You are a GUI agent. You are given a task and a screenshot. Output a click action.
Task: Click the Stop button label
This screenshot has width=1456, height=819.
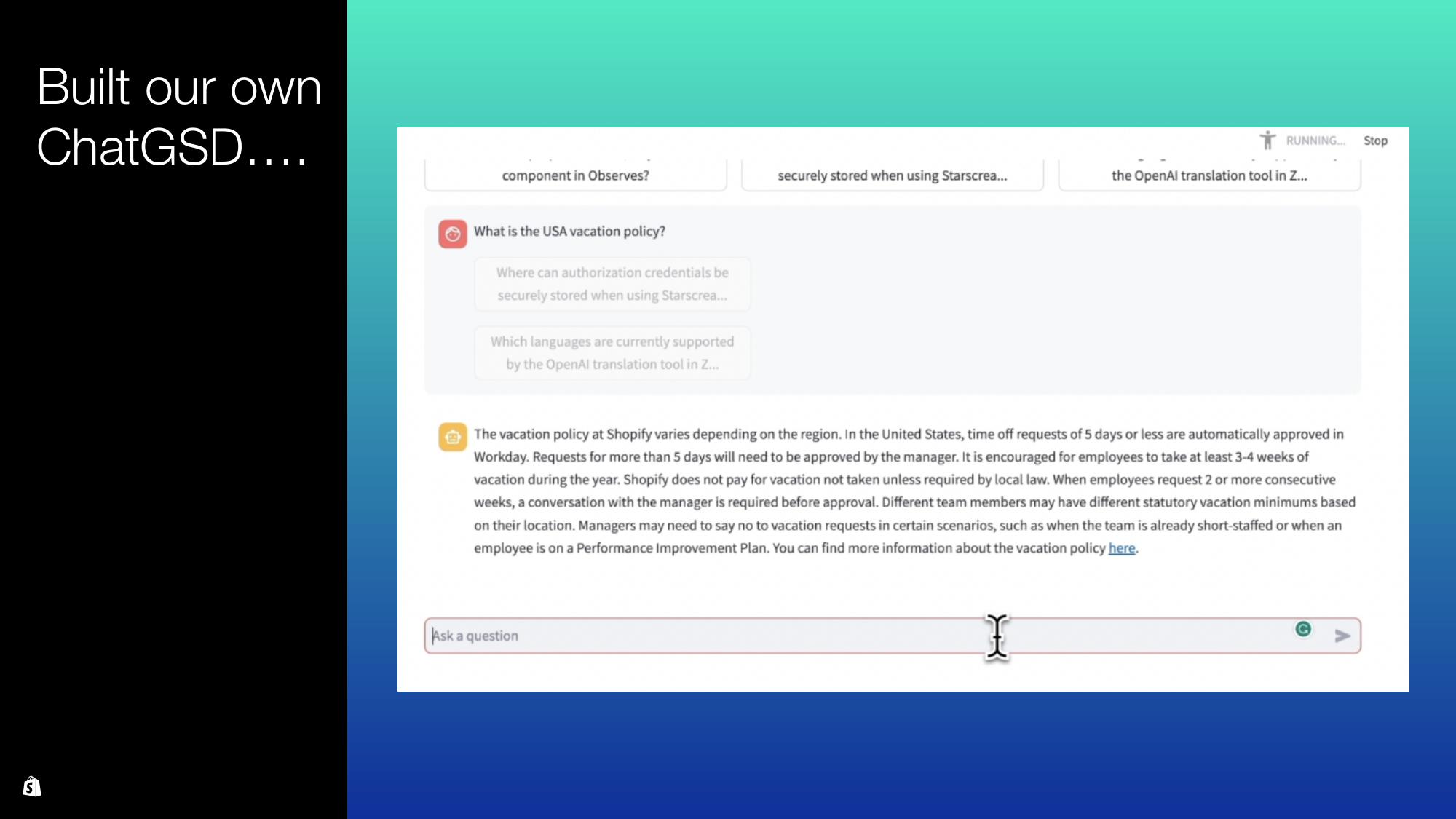1375,140
